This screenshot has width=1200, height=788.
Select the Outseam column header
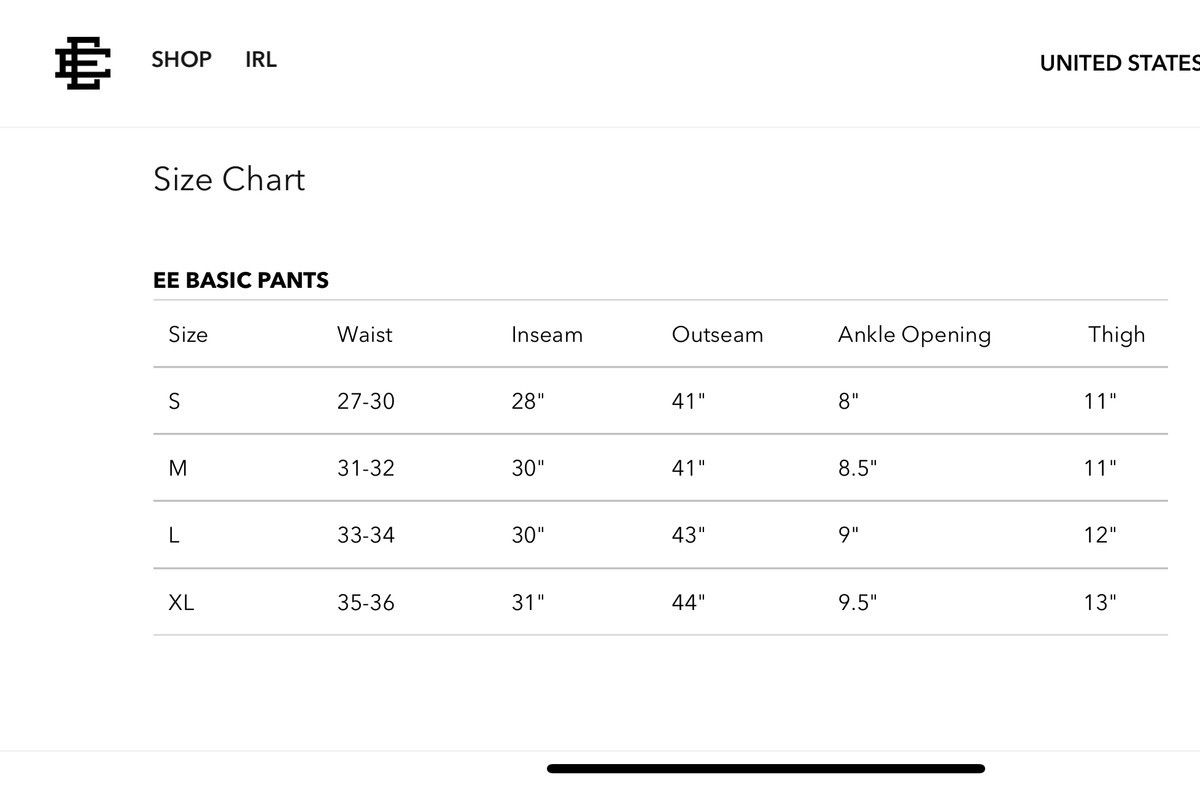pyautogui.click(x=717, y=335)
